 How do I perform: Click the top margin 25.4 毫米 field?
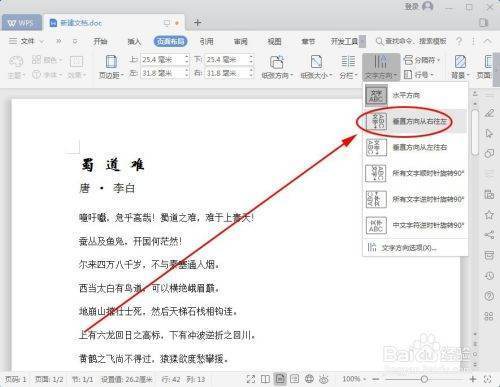[x=161, y=60]
